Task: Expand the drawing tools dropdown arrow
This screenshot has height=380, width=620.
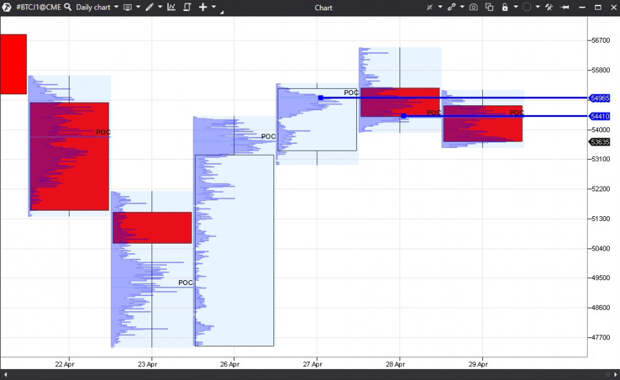Action: coord(160,7)
